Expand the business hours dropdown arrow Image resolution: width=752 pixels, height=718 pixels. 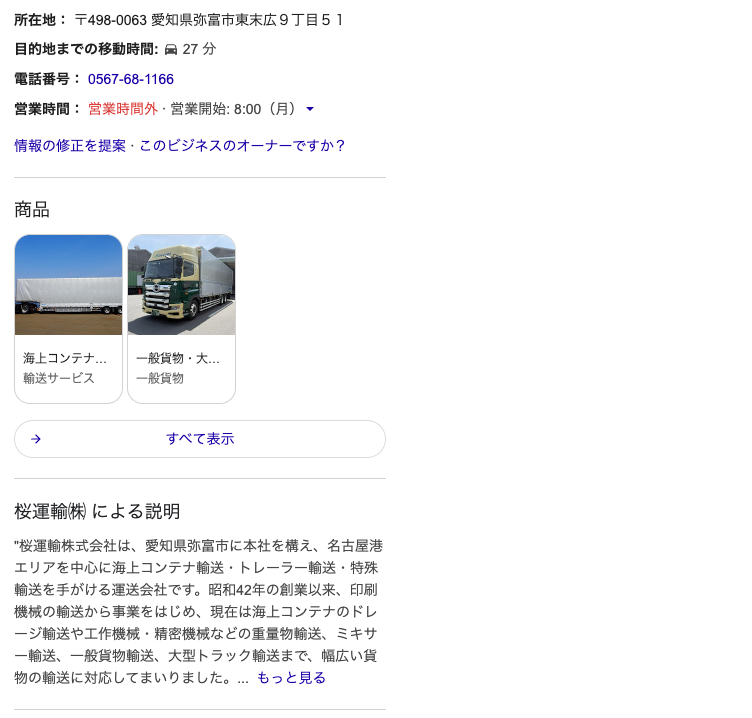coord(310,109)
